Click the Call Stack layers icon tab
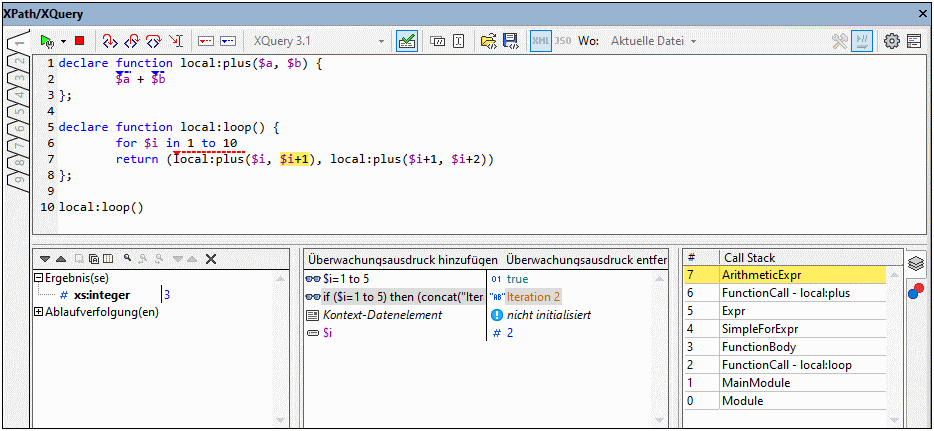Viewport: 934px width, 431px height. click(x=916, y=263)
